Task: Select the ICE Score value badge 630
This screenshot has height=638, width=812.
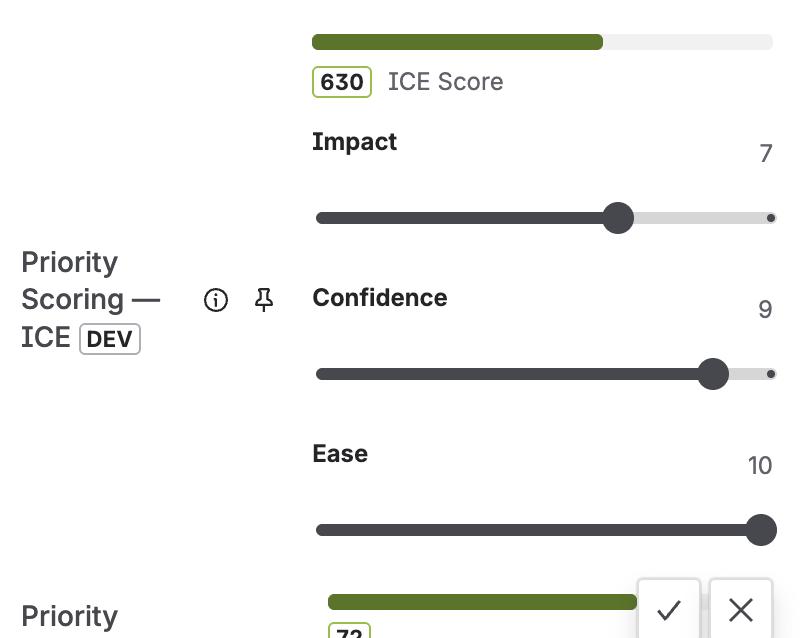Action: (341, 82)
